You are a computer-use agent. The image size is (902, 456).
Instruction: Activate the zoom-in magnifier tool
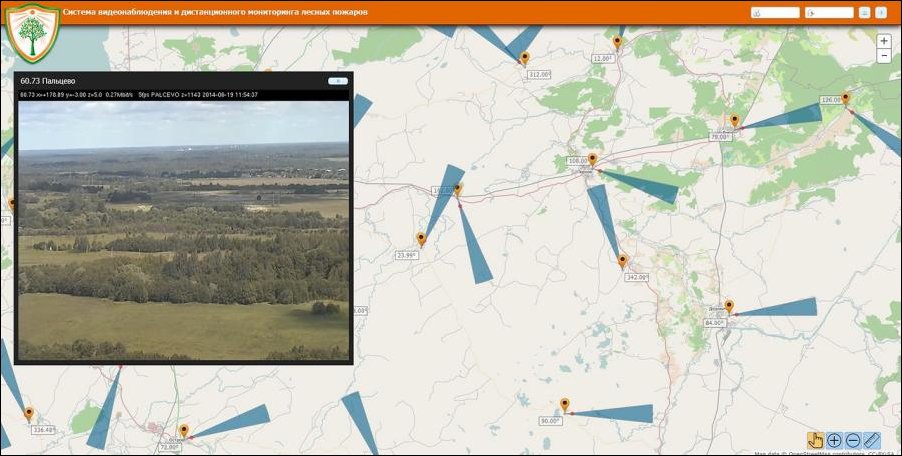834,439
